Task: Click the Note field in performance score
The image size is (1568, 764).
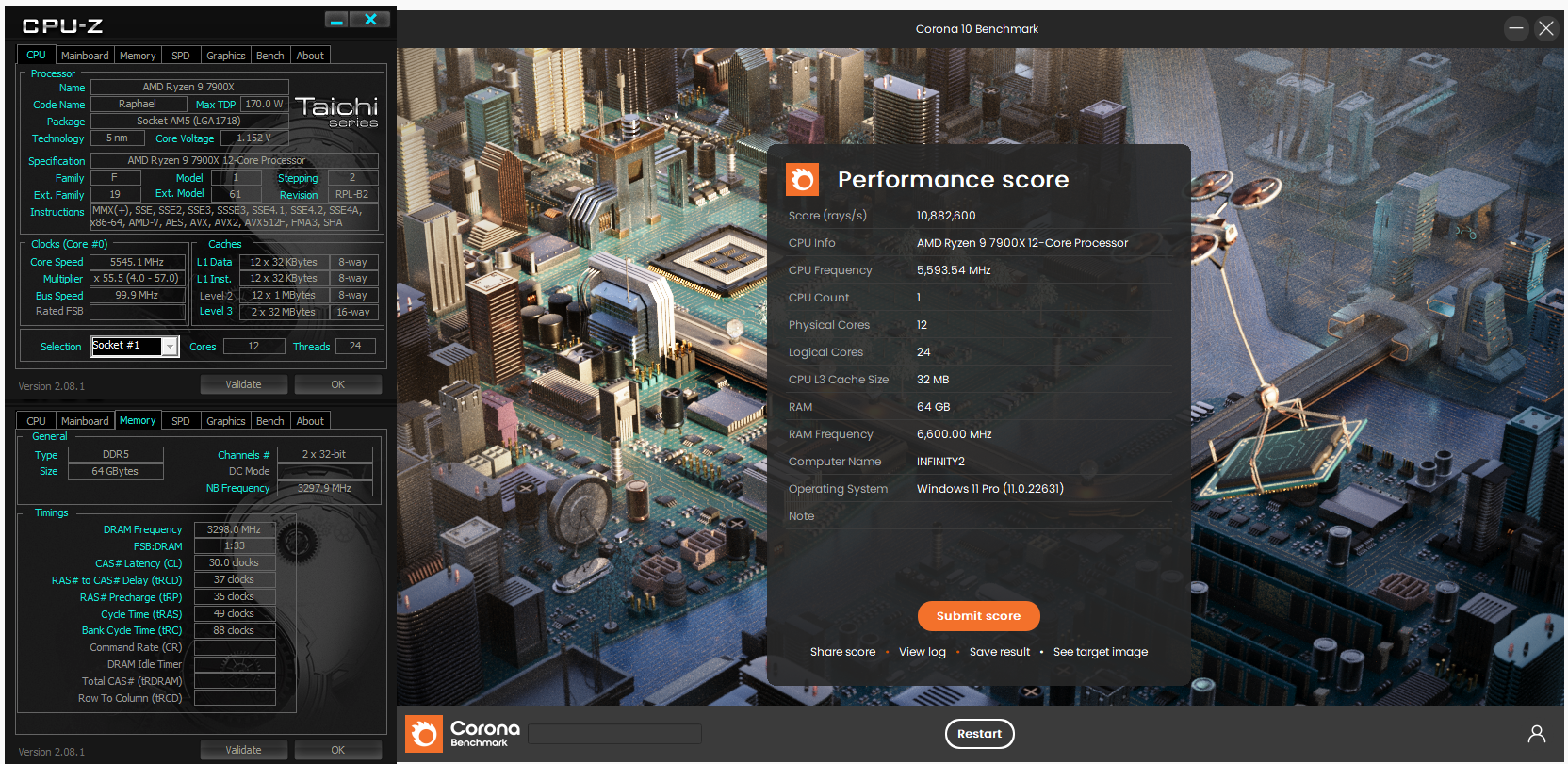Action: pos(980,516)
